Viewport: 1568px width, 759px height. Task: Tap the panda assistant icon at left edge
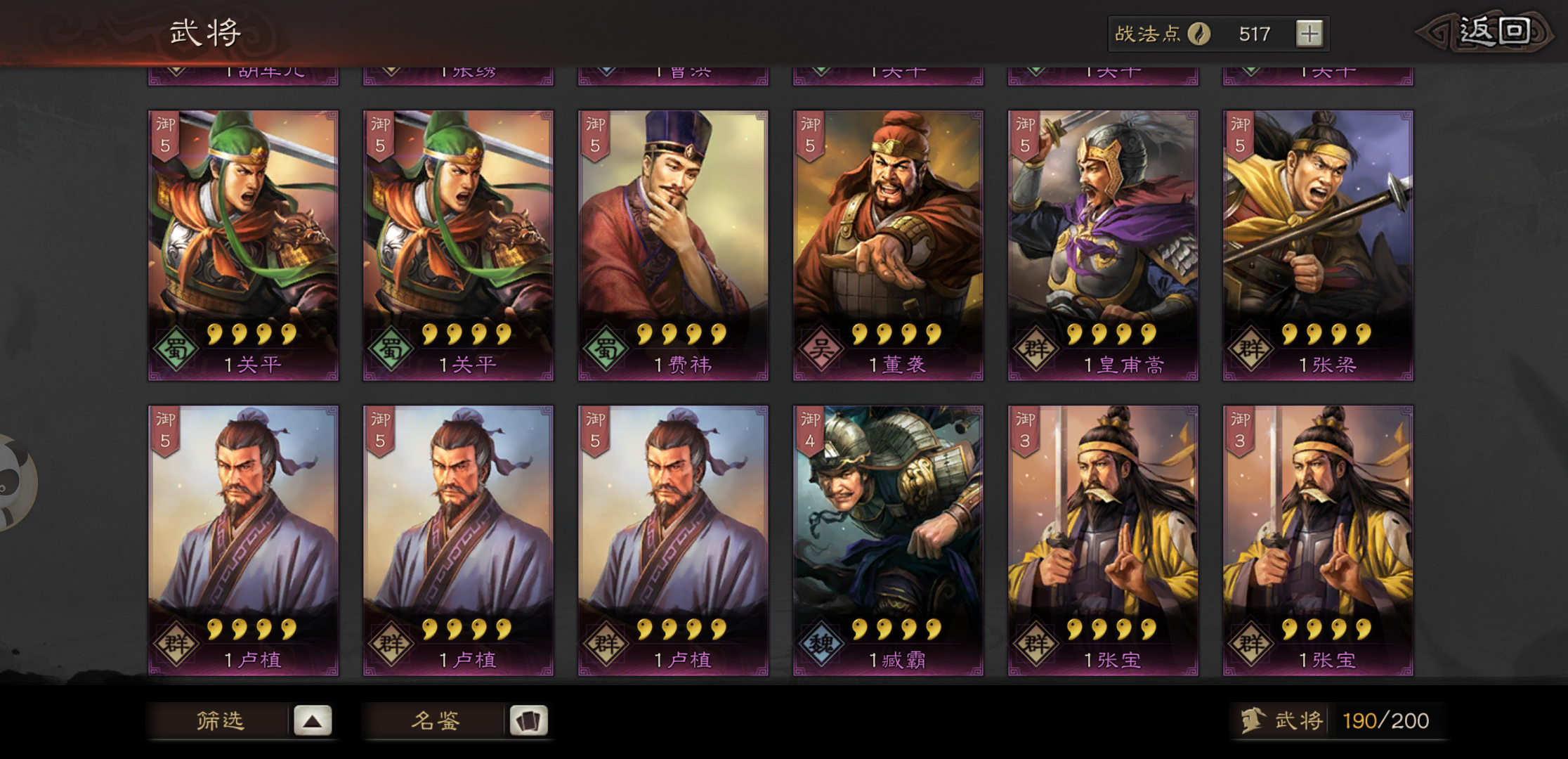[15, 482]
